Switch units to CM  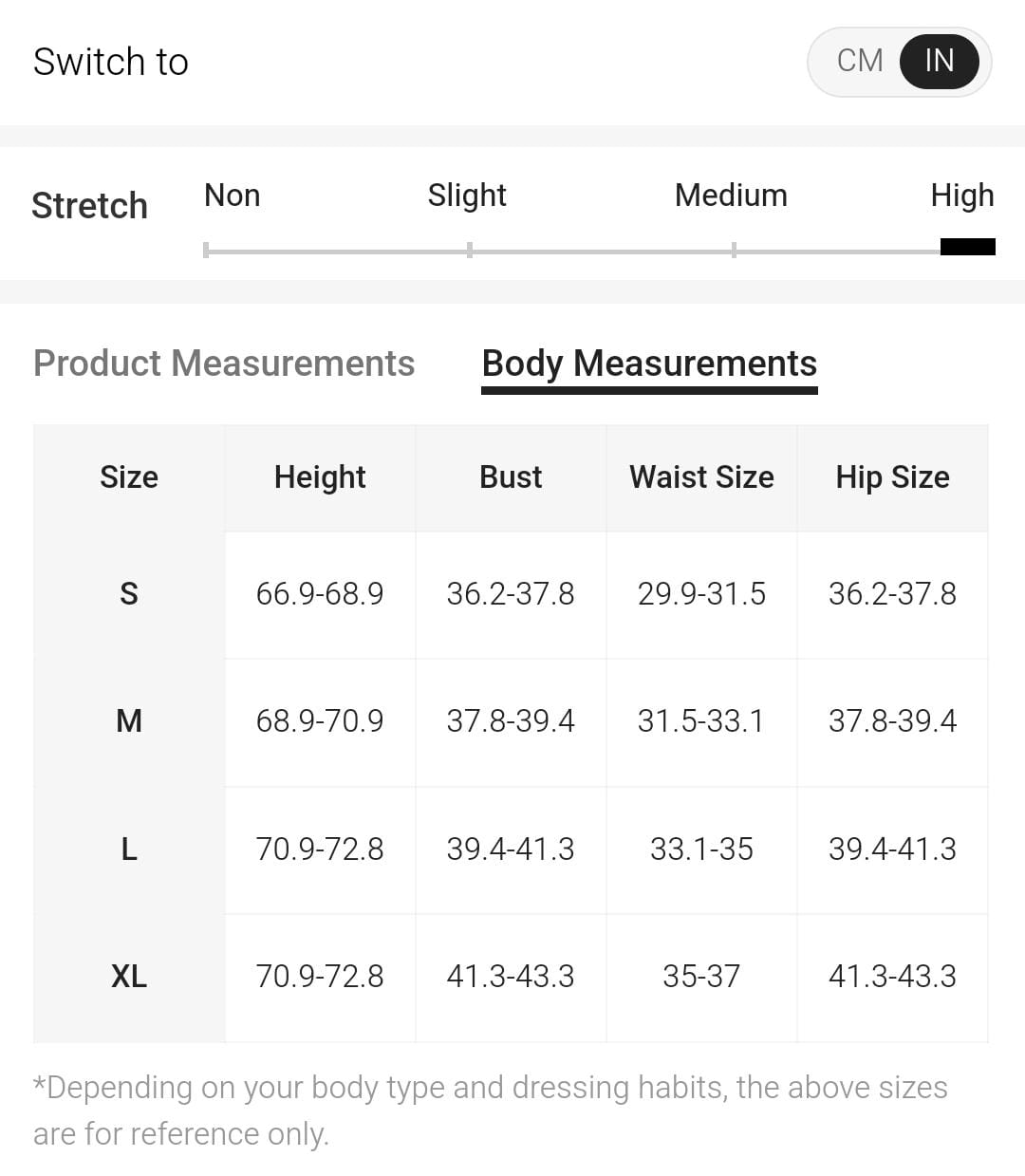[x=860, y=62]
